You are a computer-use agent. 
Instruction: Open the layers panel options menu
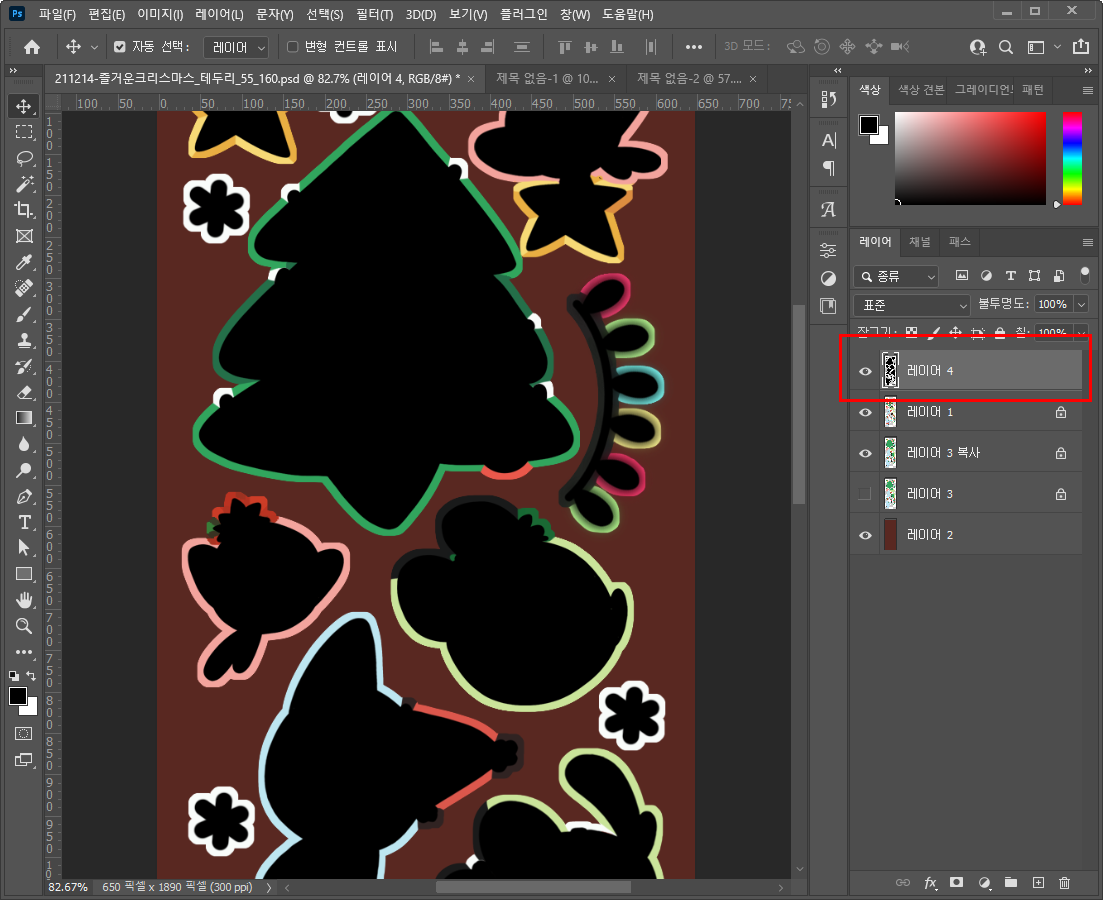tap(1088, 242)
